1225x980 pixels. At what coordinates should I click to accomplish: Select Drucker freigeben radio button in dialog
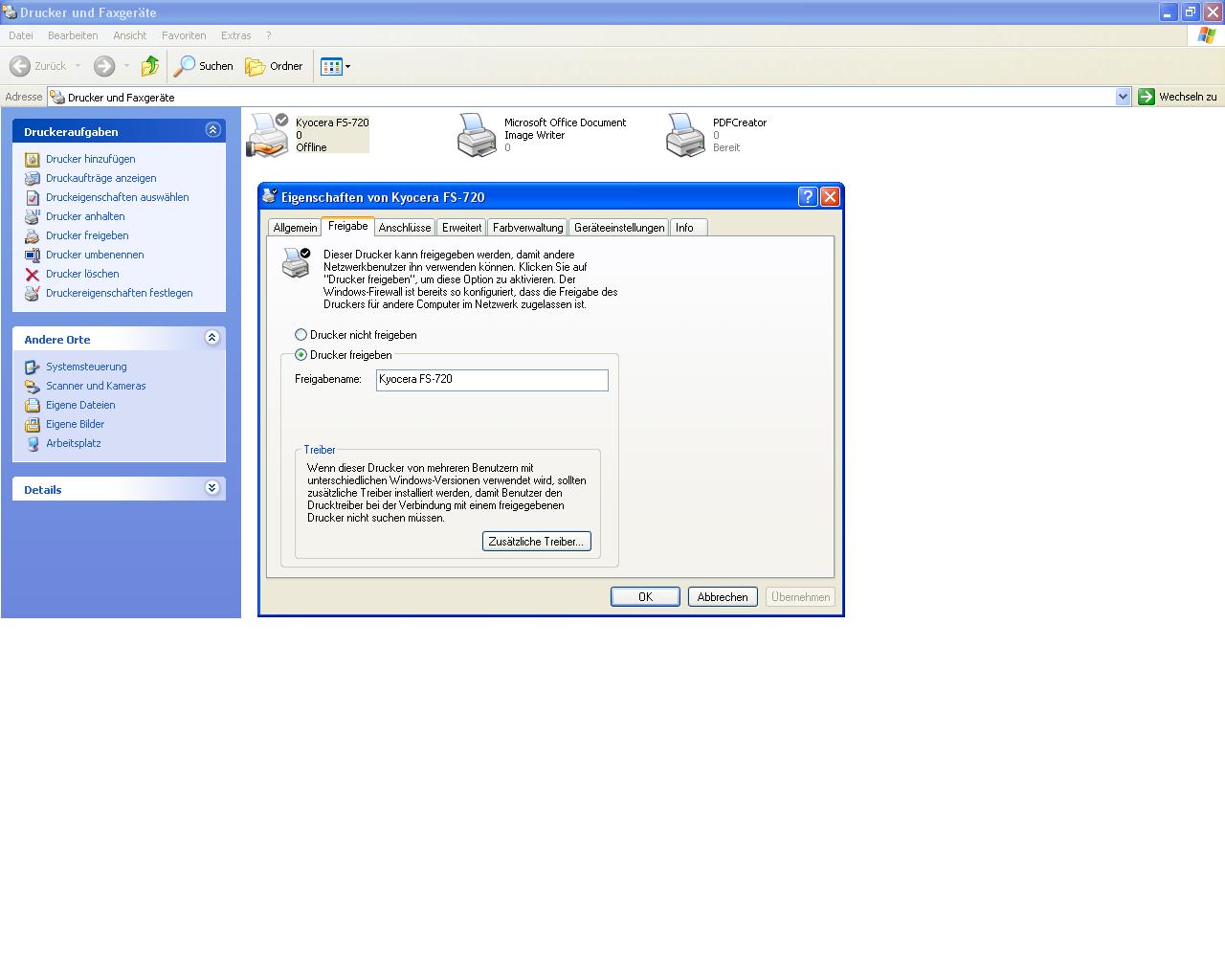point(301,355)
